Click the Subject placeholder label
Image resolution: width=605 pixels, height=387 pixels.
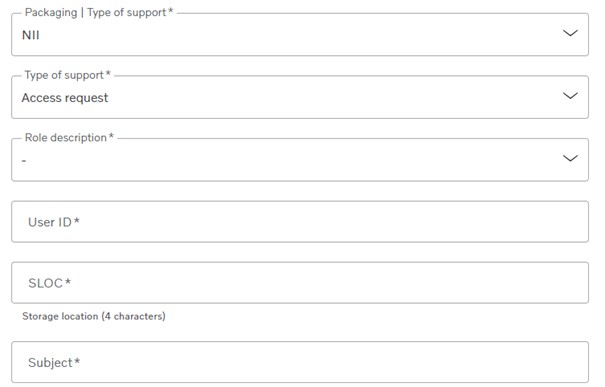[x=54, y=363]
